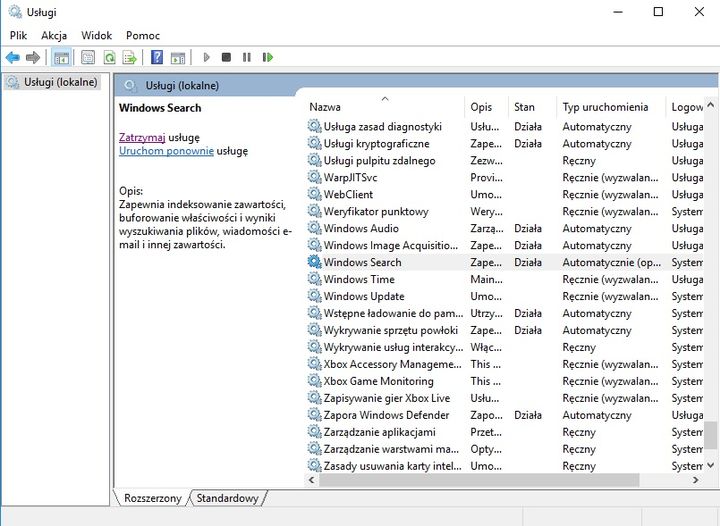720x526 pixels.
Task: Select Usługi (lokalne) in the left tree
Action: tap(52, 82)
